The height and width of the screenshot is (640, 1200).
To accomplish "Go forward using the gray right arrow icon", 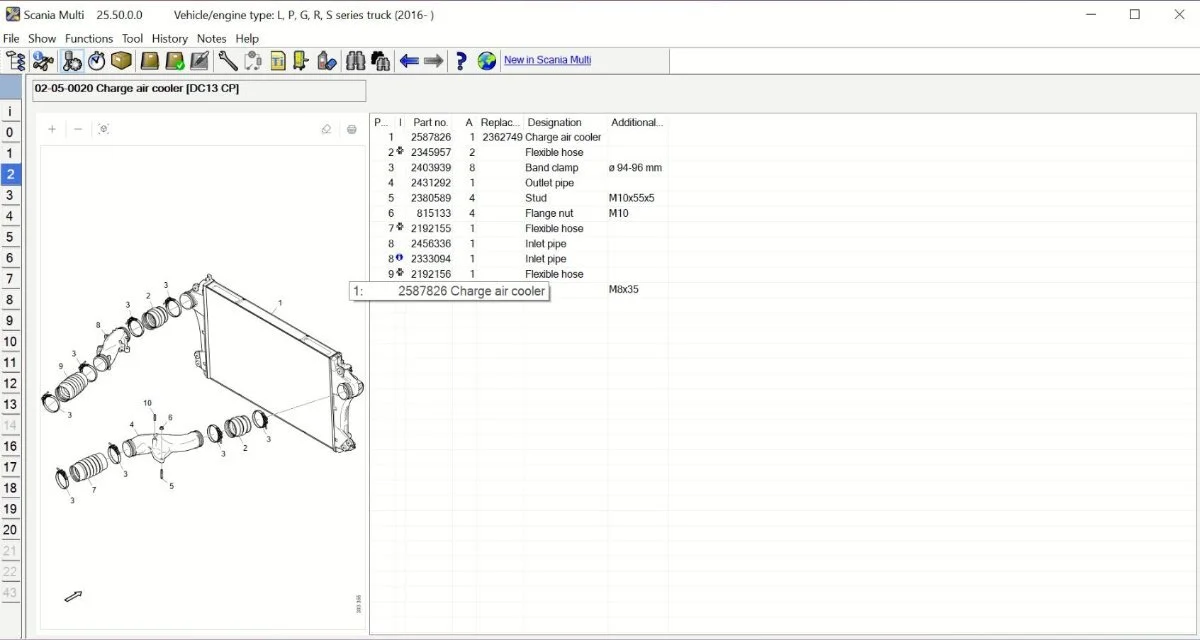I will click(x=432, y=60).
